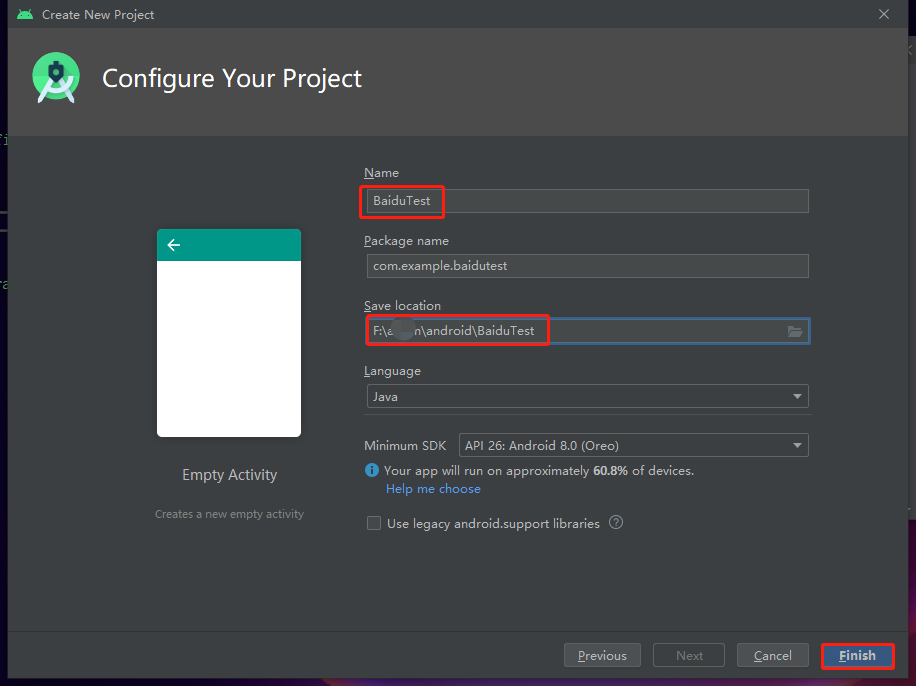Click 'Creates a new empty activity' text

pyautogui.click(x=230, y=514)
